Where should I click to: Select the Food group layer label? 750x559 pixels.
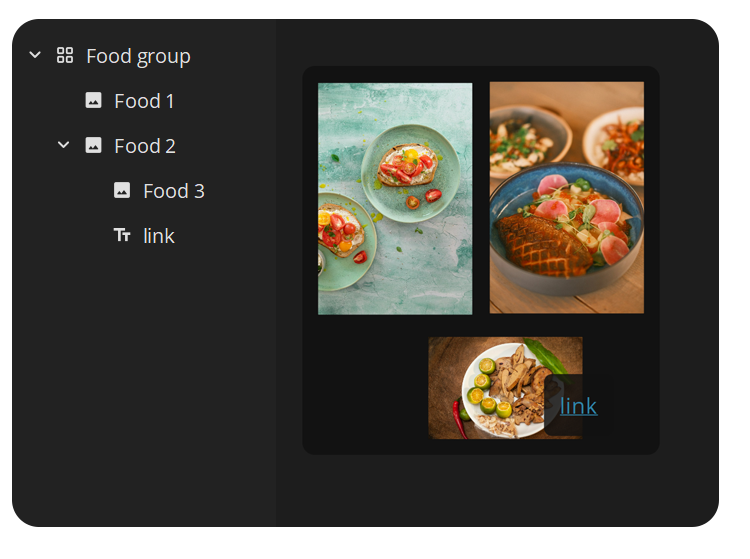(138, 56)
